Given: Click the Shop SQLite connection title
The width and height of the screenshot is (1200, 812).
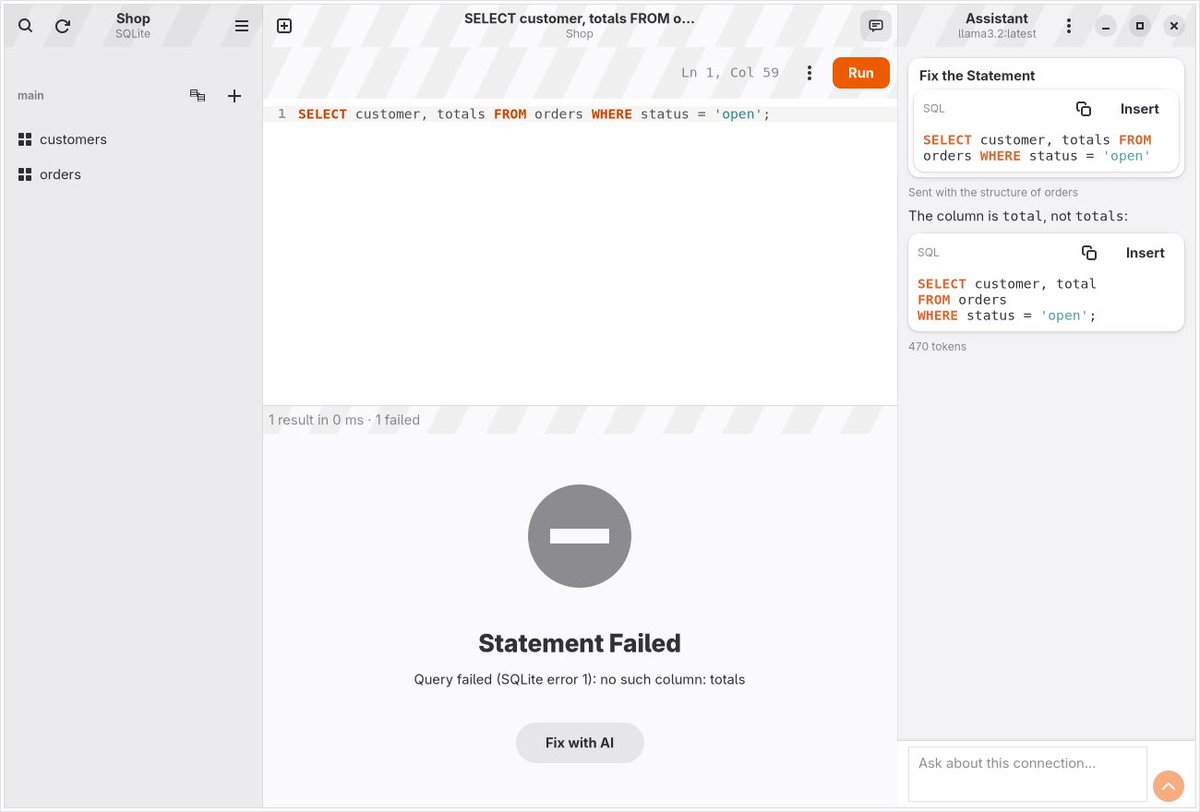Looking at the screenshot, I should point(133,26).
